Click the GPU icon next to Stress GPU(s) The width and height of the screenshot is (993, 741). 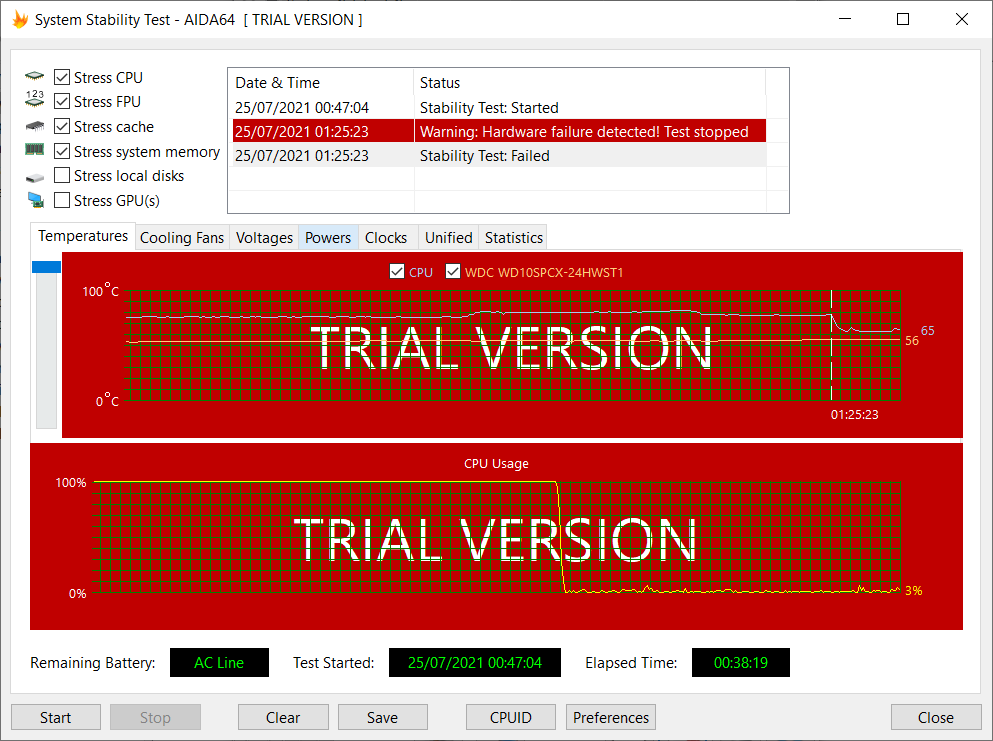(x=34, y=200)
